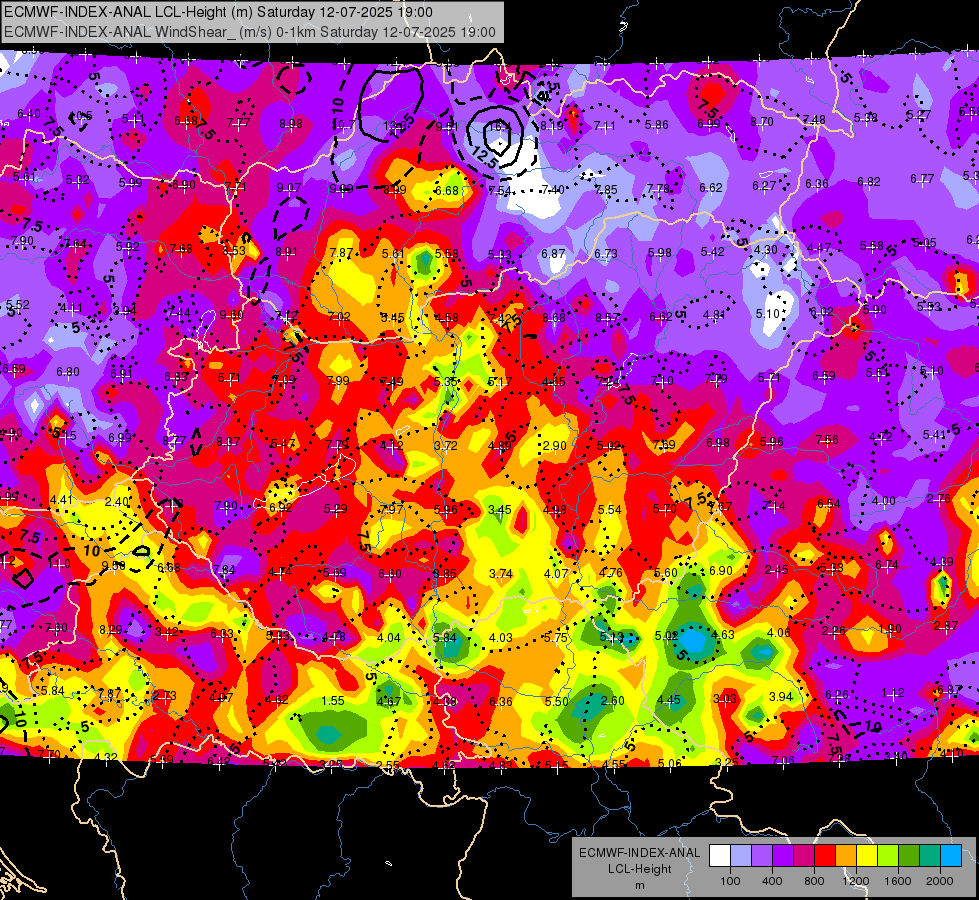979x900 pixels.
Task: Click the wind shear value 3.42
Action: pyautogui.click(x=167, y=631)
